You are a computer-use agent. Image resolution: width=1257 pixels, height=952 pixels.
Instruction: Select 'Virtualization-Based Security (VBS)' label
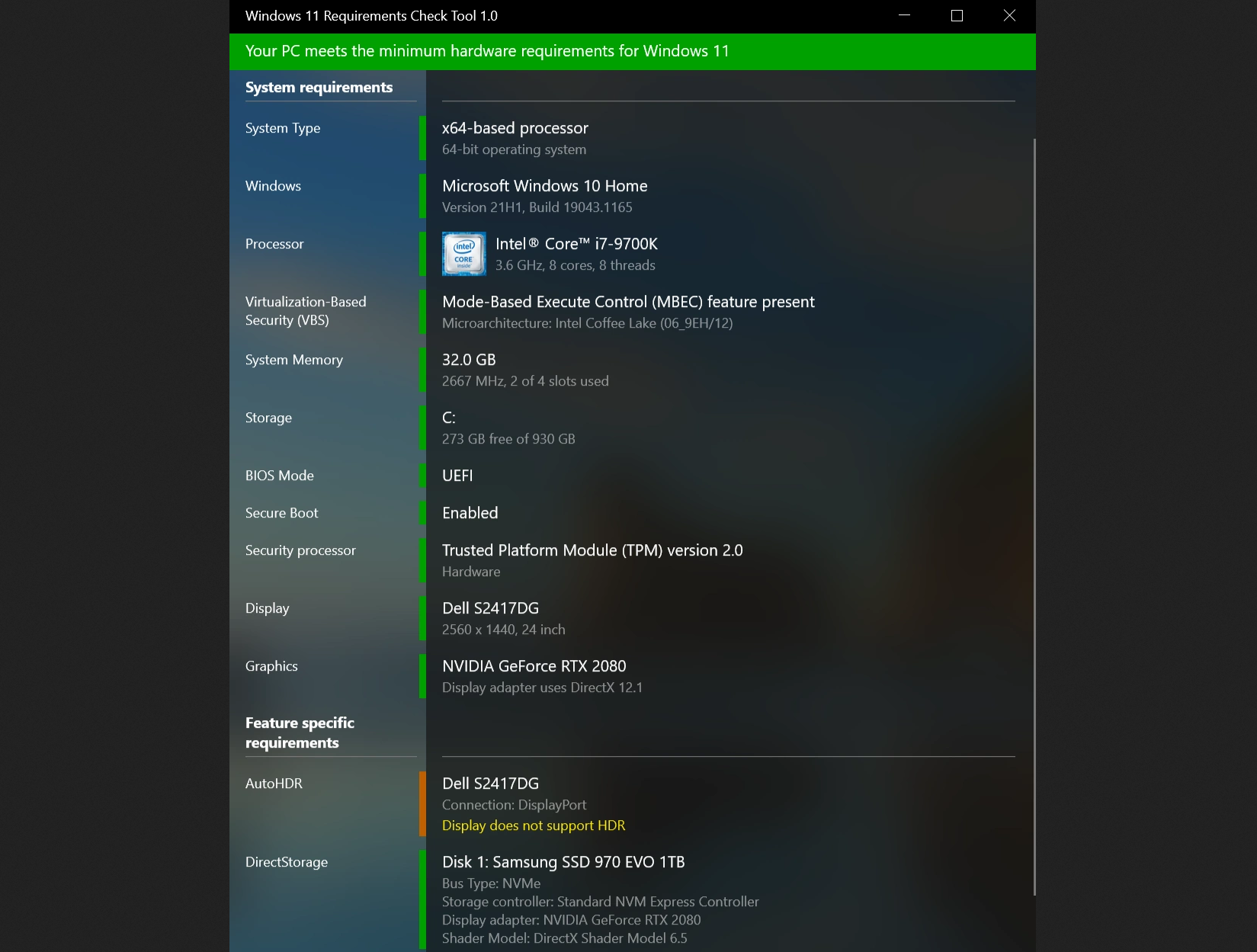click(306, 311)
